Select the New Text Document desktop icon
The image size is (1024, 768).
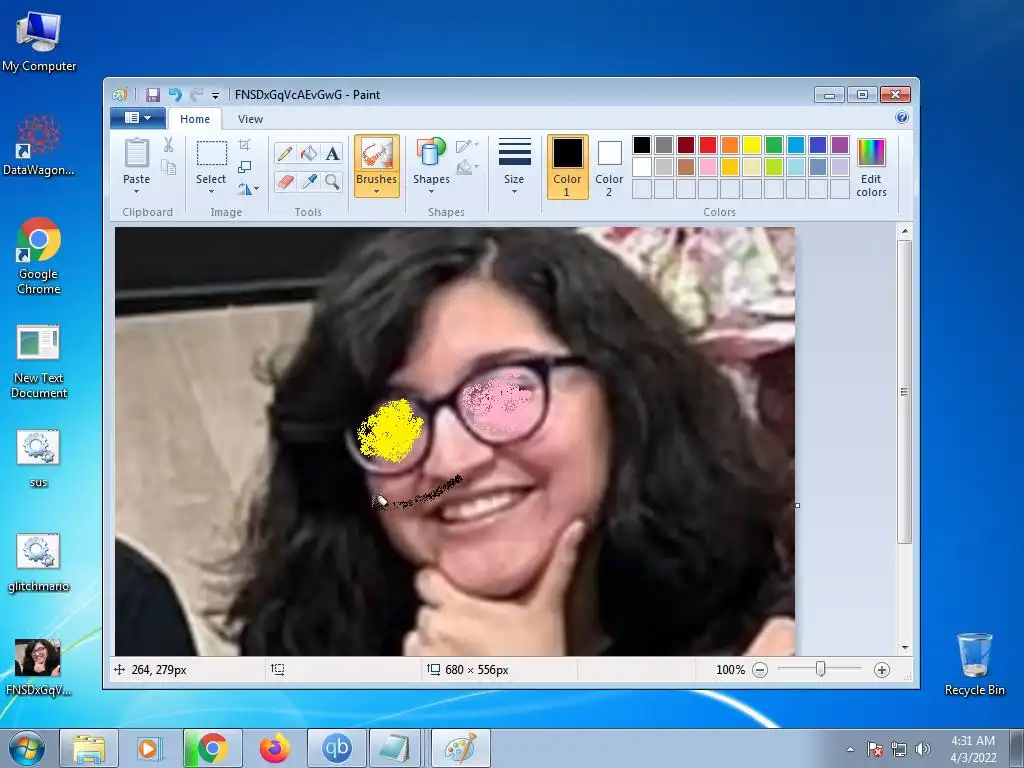tap(39, 362)
